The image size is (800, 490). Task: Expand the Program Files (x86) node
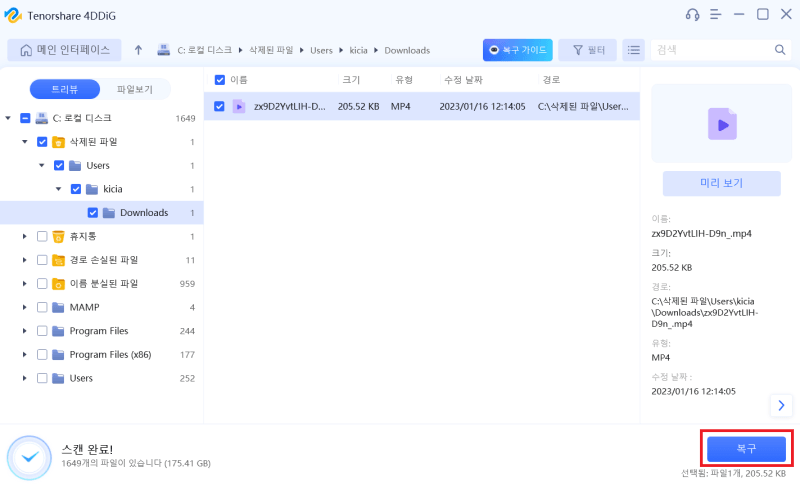pyautogui.click(x=24, y=354)
